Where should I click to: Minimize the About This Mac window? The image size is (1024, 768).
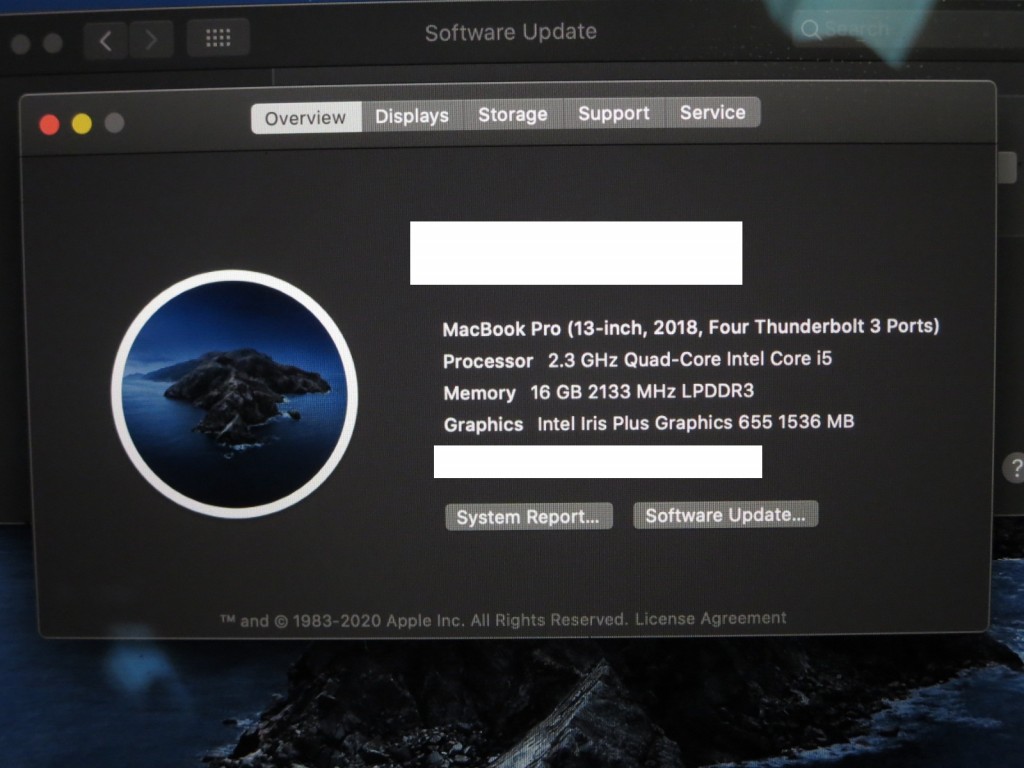[x=82, y=123]
